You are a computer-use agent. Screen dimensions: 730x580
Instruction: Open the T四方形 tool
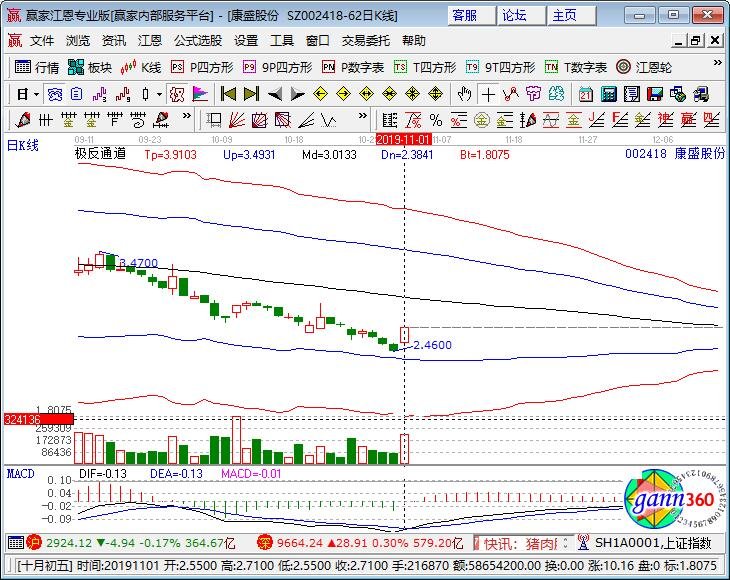(x=425, y=67)
